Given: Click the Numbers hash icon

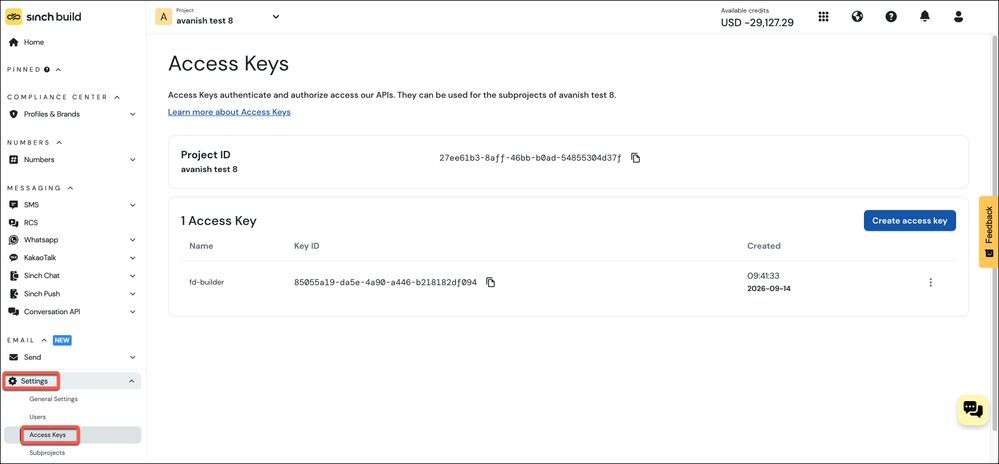Looking at the screenshot, I should (13, 159).
